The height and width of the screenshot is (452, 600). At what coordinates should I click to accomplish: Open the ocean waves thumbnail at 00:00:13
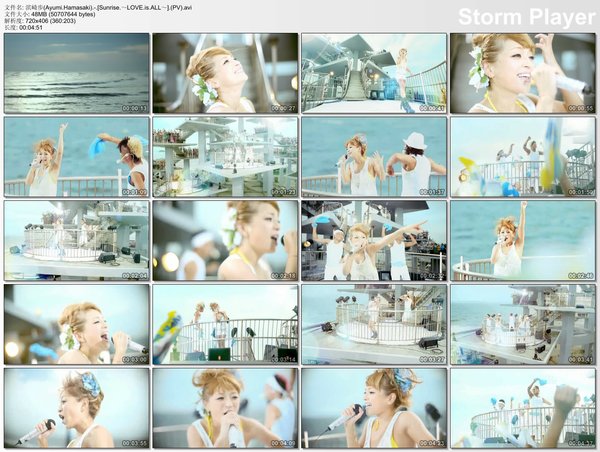77,73
